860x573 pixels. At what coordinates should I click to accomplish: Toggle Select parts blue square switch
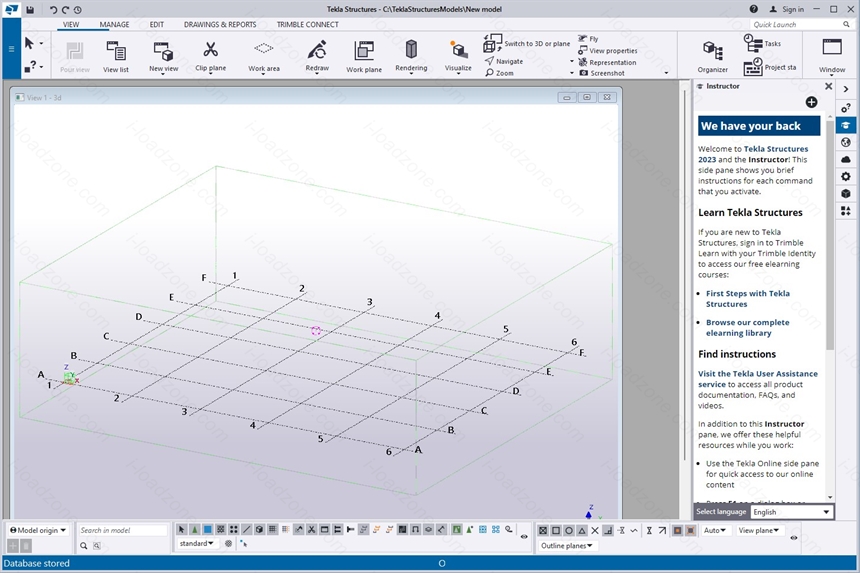(208, 530)
